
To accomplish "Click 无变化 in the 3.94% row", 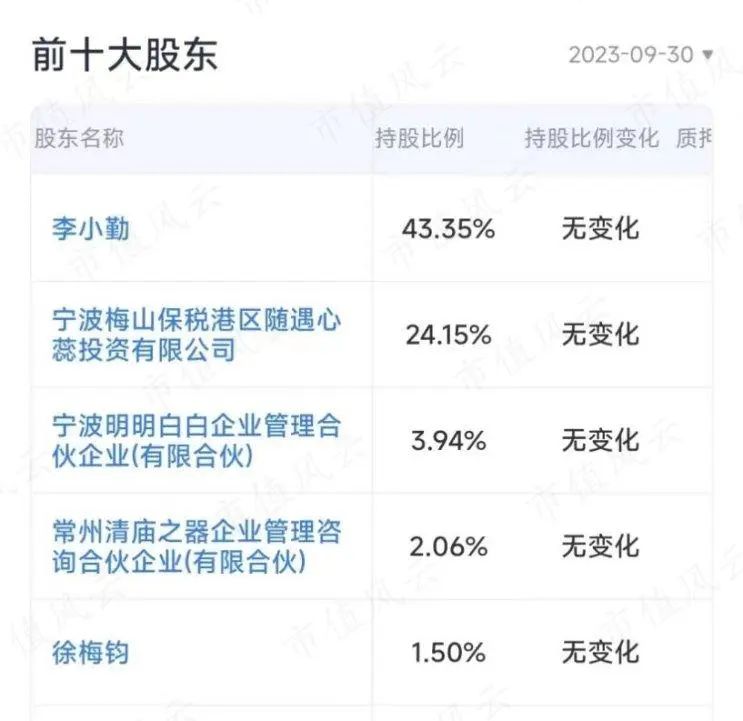I will tap(599, 441).
